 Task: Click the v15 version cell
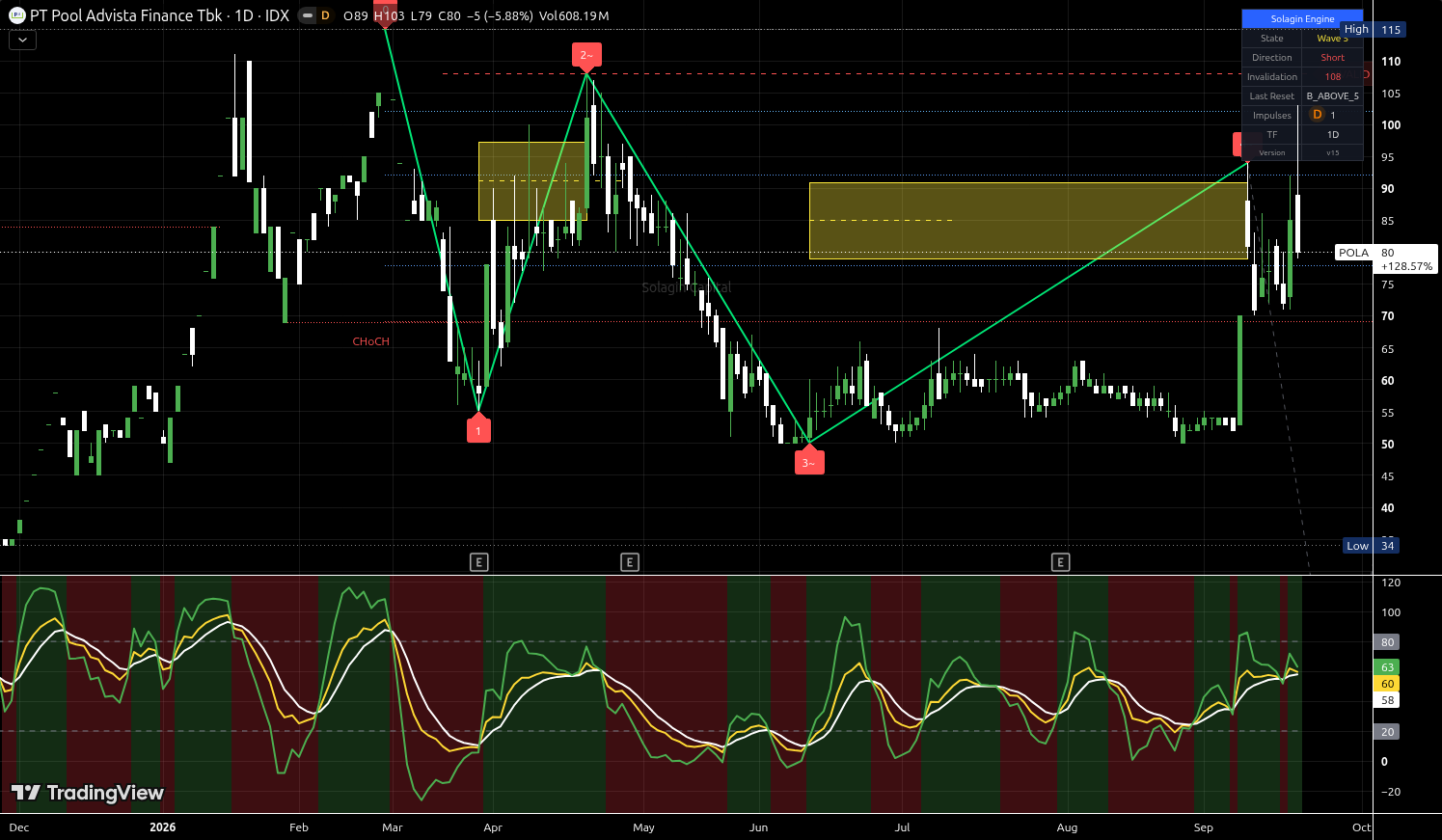[x=1332, y=153]
